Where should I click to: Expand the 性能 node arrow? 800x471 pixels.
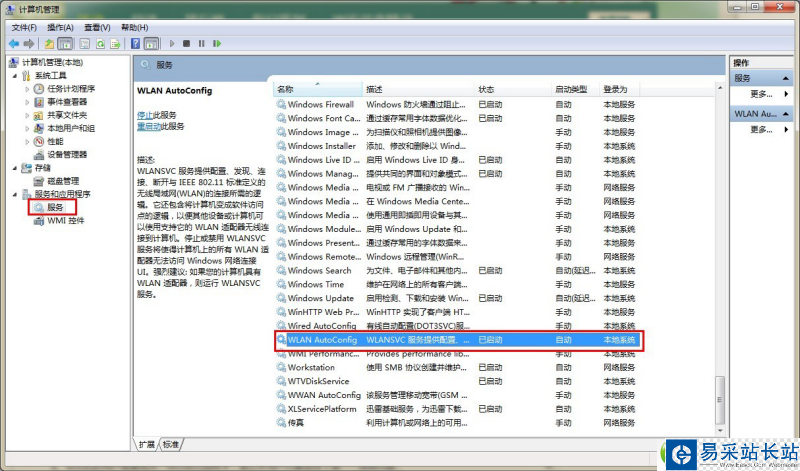(x=27, y=142)
